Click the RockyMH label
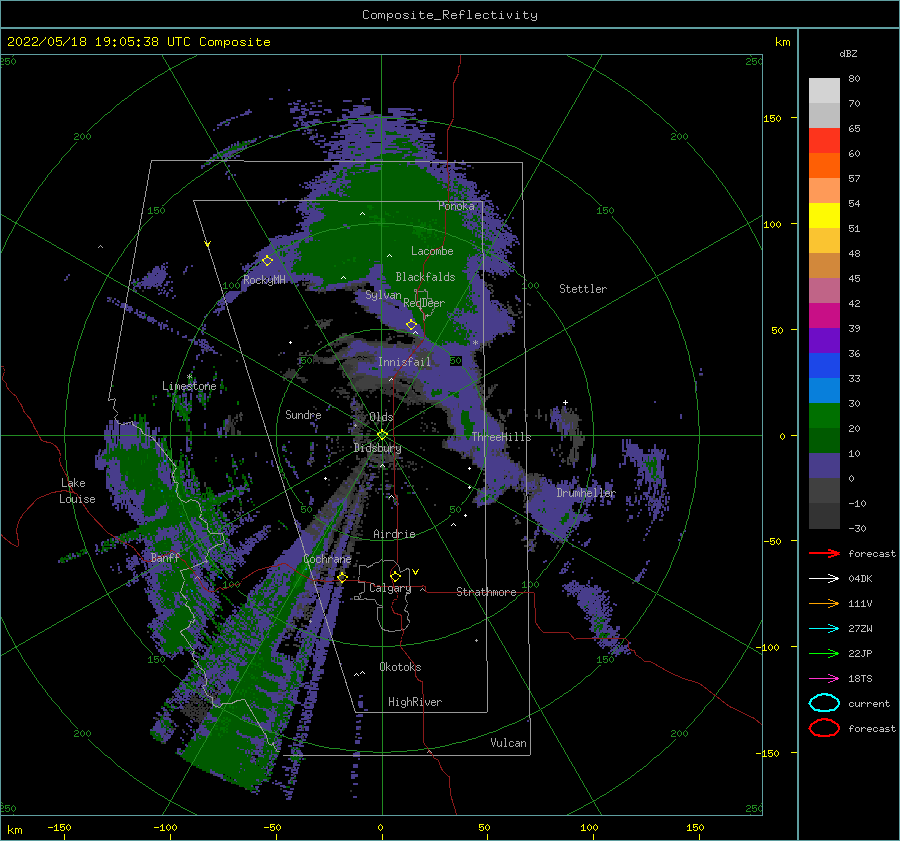Screen dimensions: 900x841 pos(264,280)
